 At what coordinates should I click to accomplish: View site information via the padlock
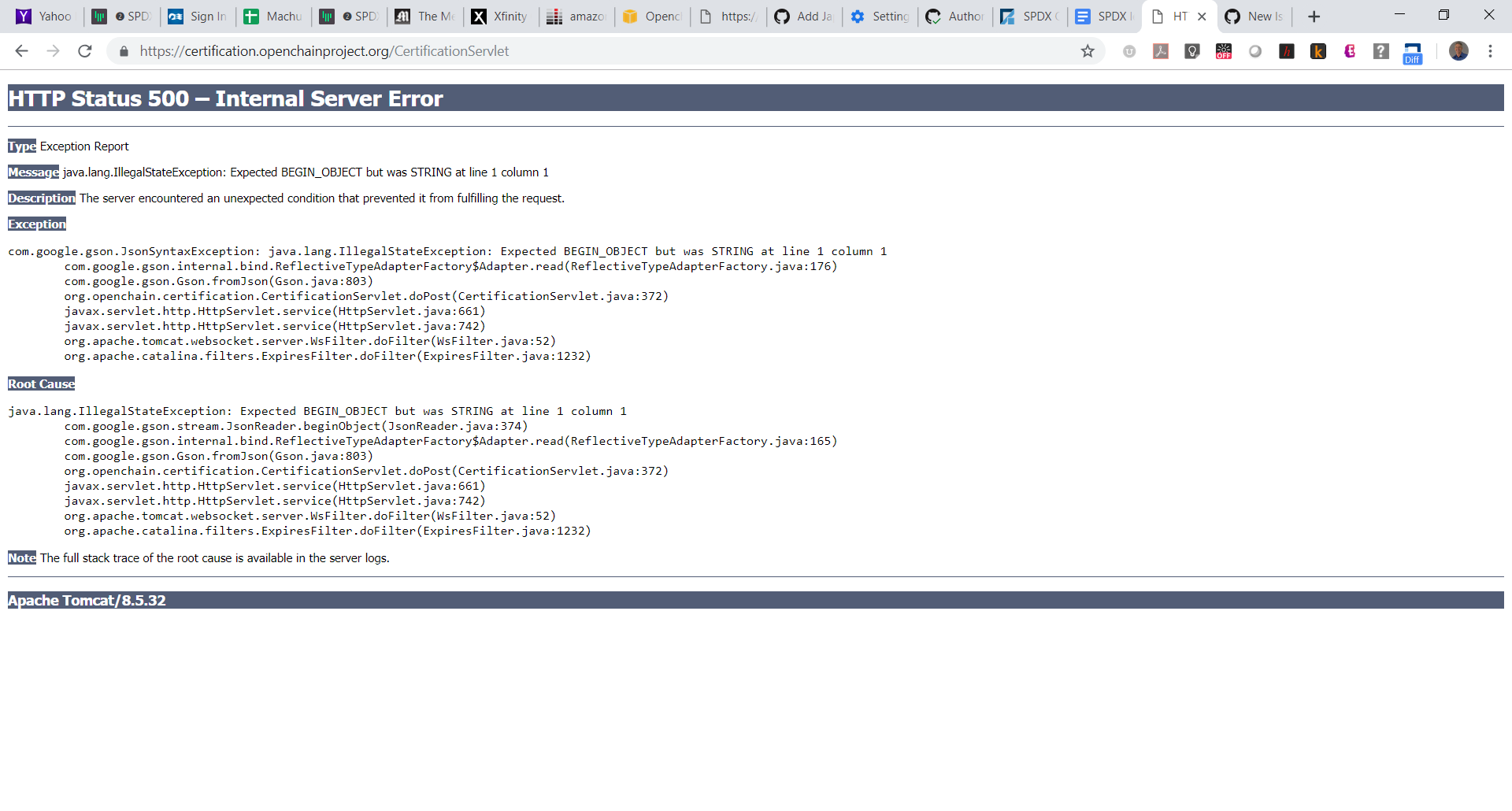pos(124,51)
